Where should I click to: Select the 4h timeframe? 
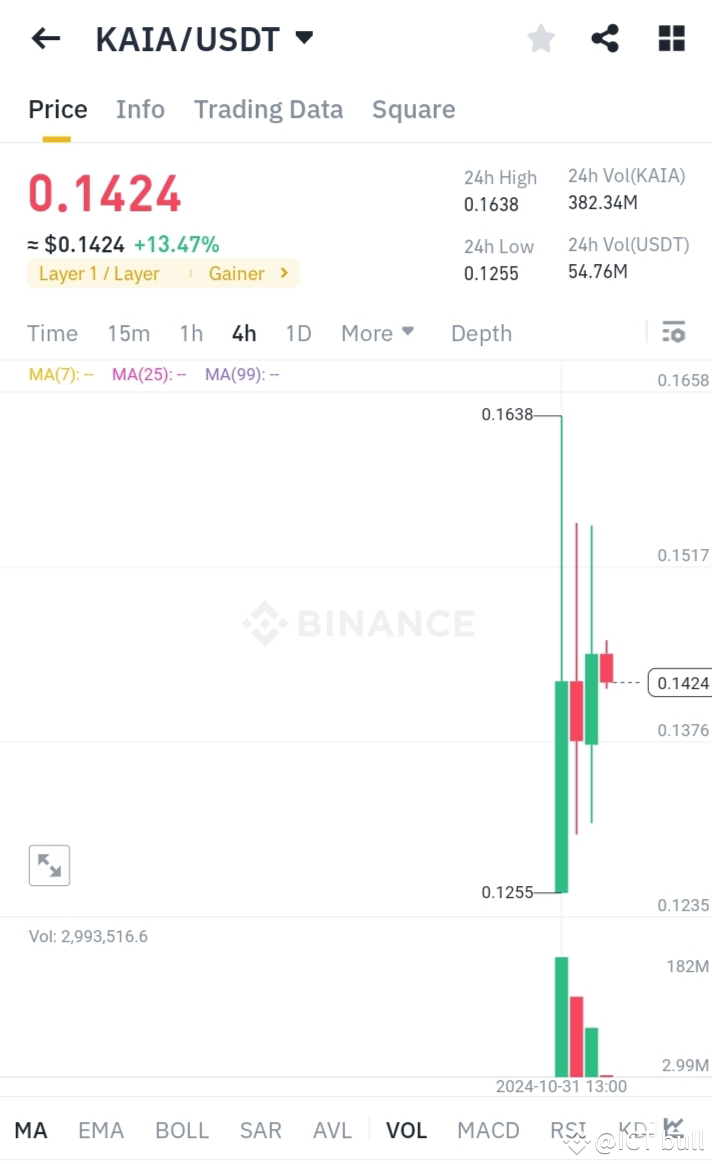[x=243, y=332]
